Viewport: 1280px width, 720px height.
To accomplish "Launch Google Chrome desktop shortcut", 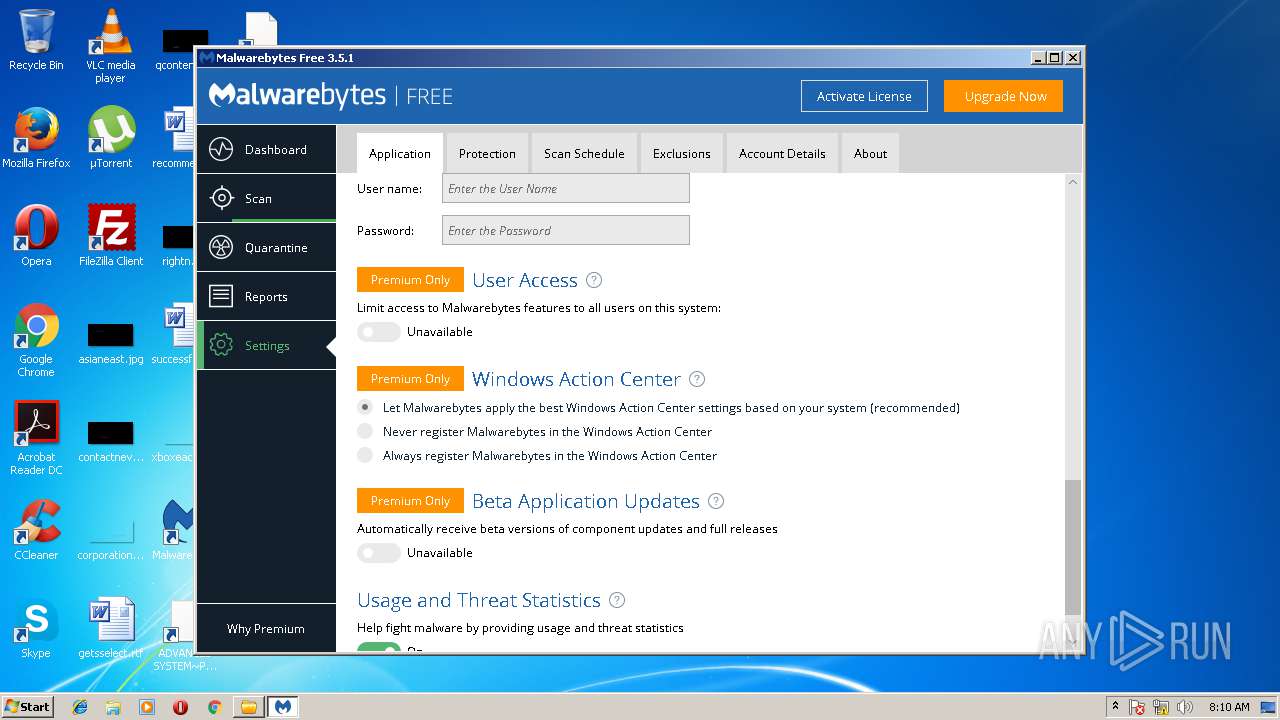I will coord(36,340).
